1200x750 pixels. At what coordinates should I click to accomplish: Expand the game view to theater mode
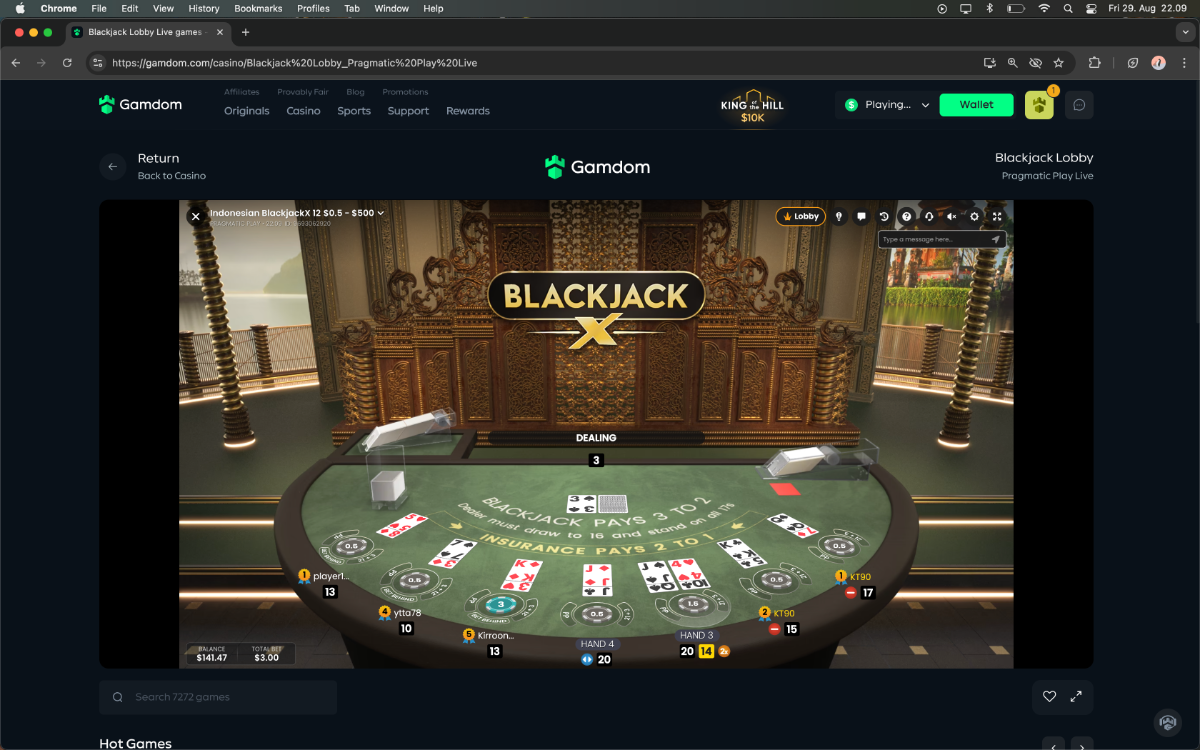1076,697
